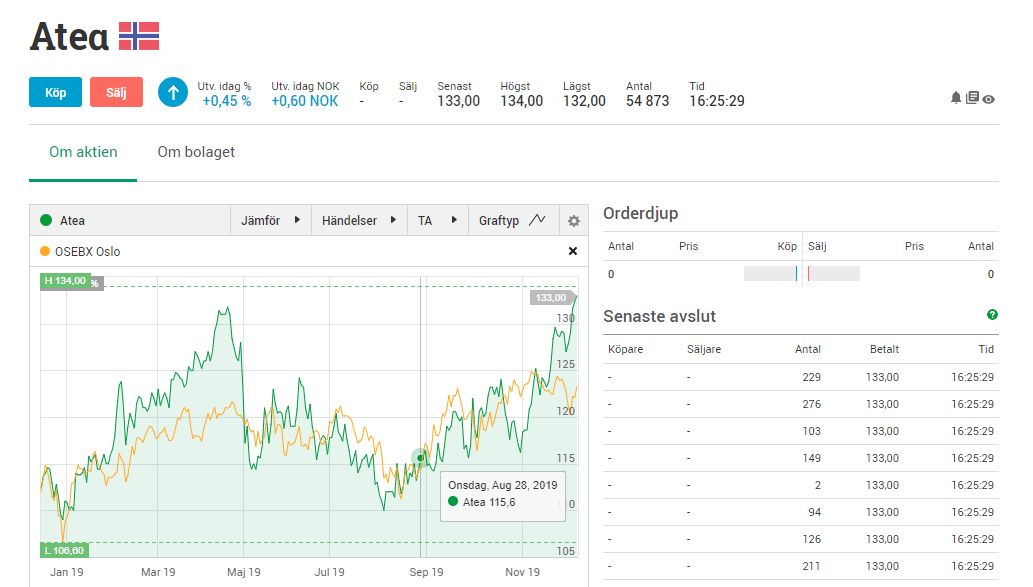Click the L 106,60 low marker
1033x587 pixels.
tap(64, 550)
